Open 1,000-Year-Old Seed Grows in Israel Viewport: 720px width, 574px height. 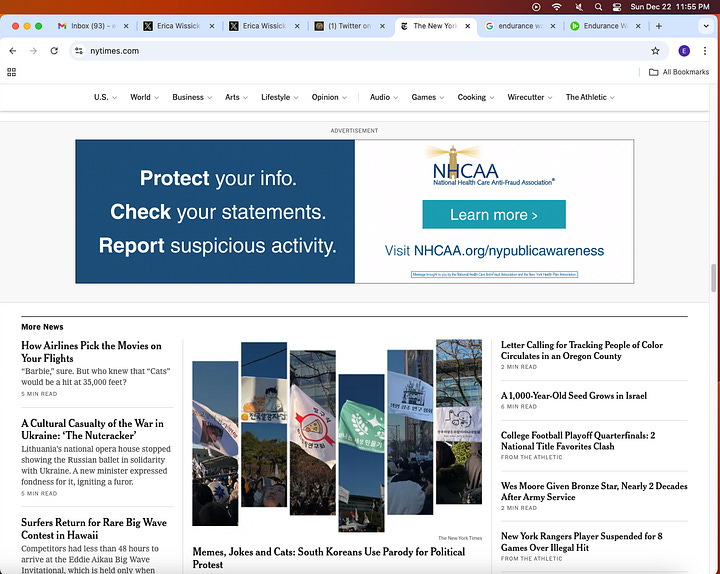tap(574, 396)
